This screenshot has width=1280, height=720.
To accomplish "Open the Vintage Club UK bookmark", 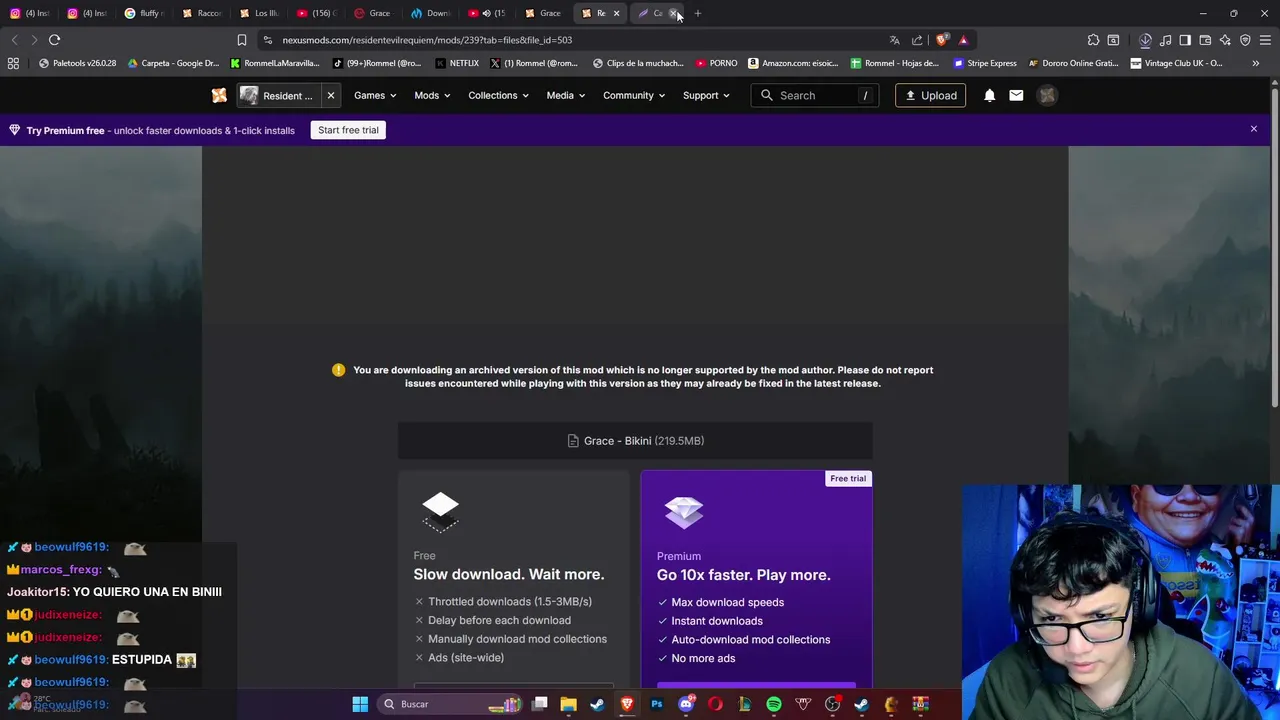I will [1177, 63].
